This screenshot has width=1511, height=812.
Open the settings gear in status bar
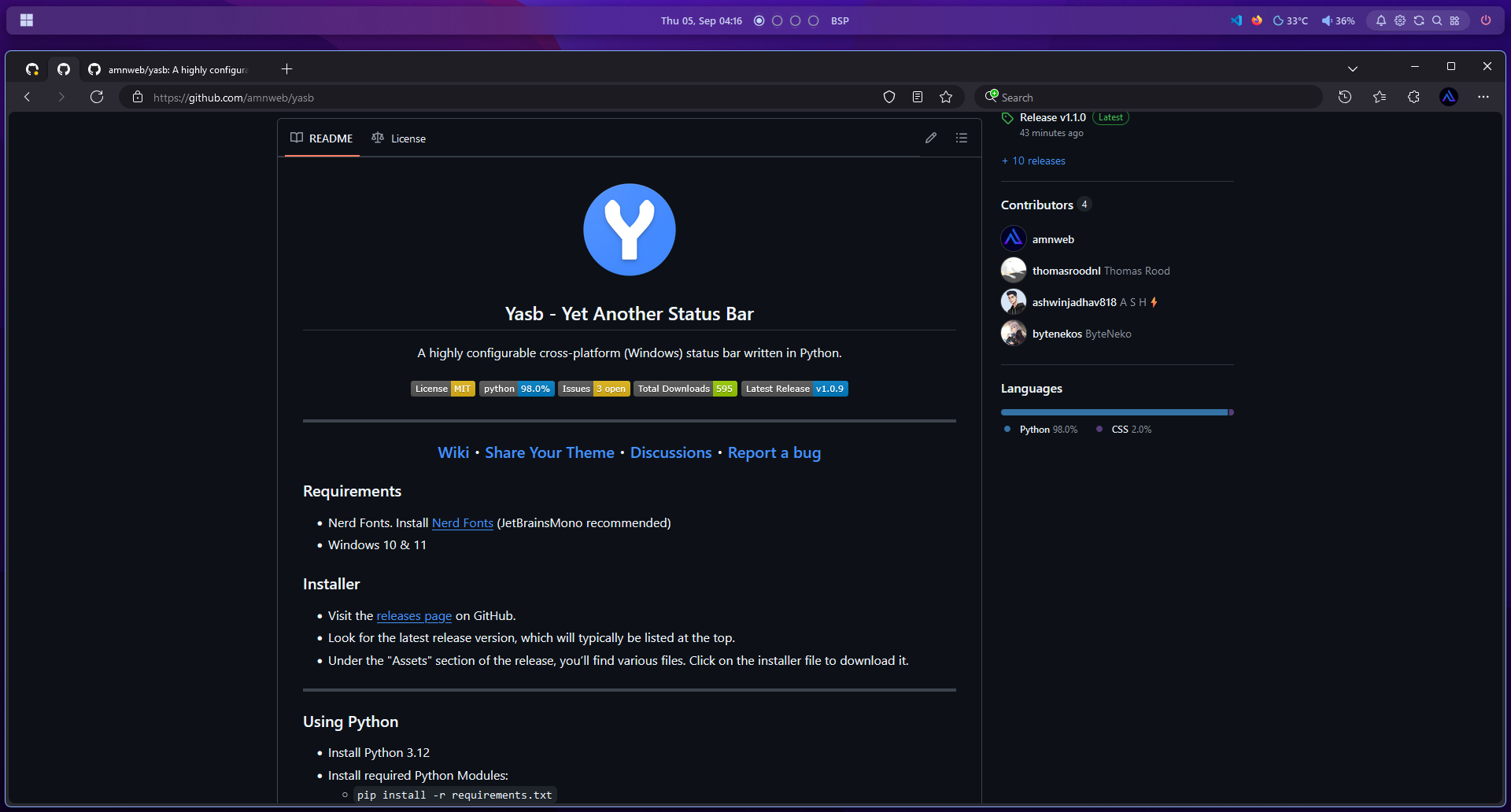(1400, 20)
